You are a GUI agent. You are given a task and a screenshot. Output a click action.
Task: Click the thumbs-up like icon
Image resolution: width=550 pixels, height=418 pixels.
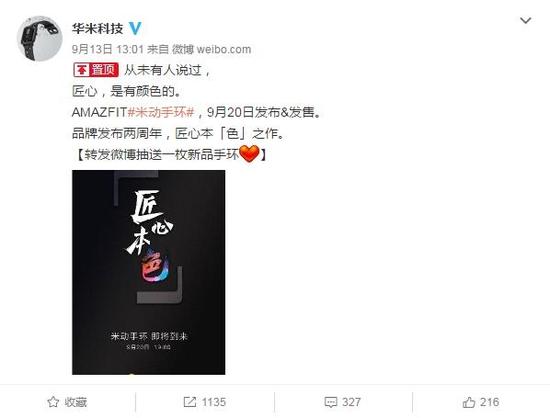(469, 402)
